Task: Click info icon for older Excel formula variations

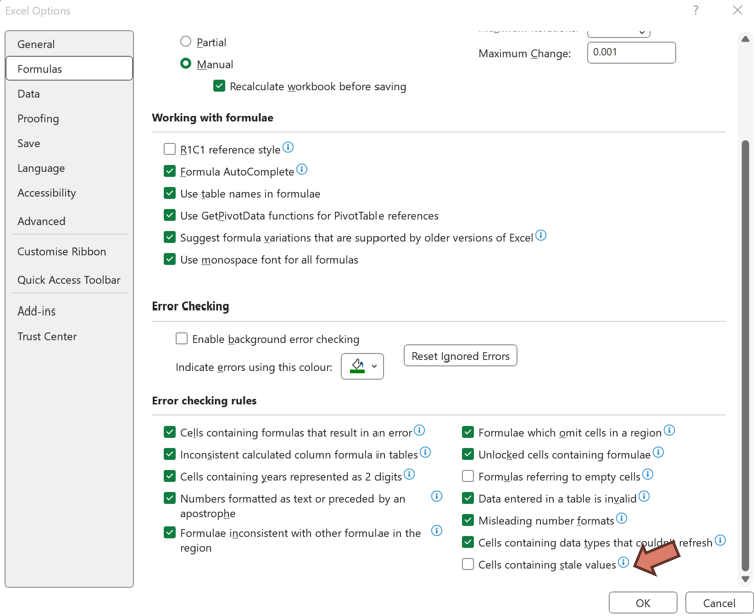Action: [x=541, y=236]
